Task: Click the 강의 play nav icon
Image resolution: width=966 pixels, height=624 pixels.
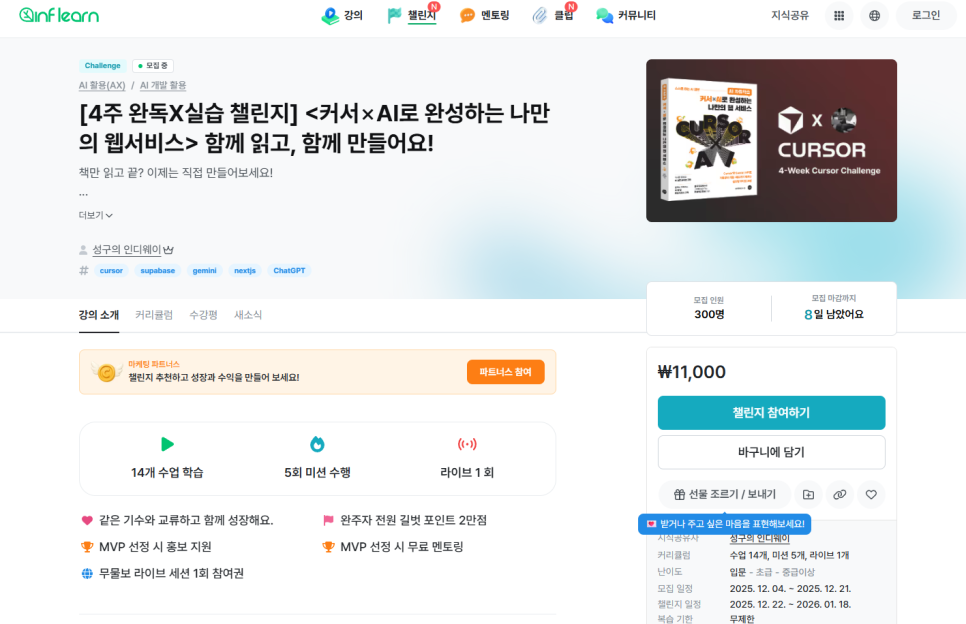Action: [330, 16]
